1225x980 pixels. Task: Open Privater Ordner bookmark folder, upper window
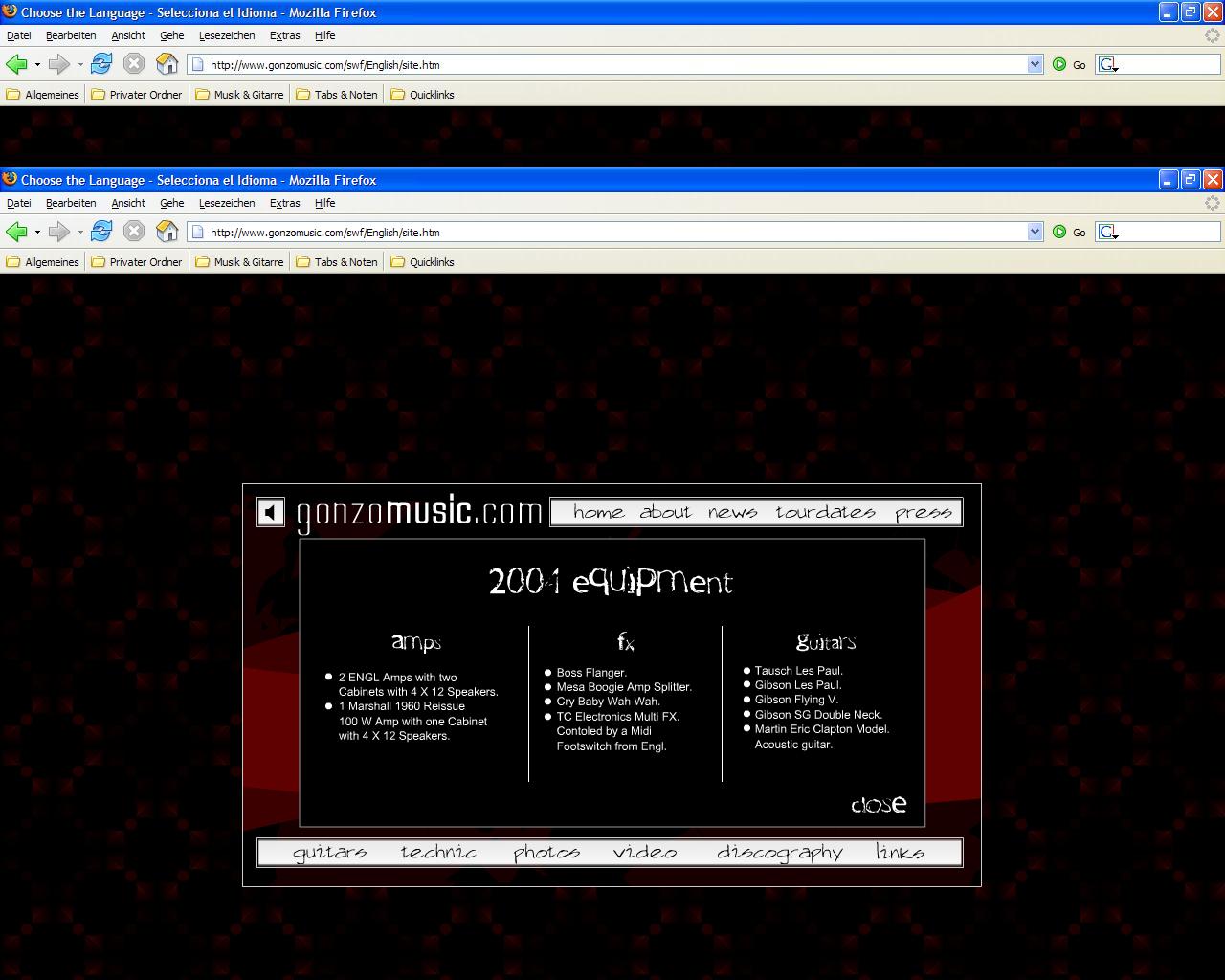137,95
